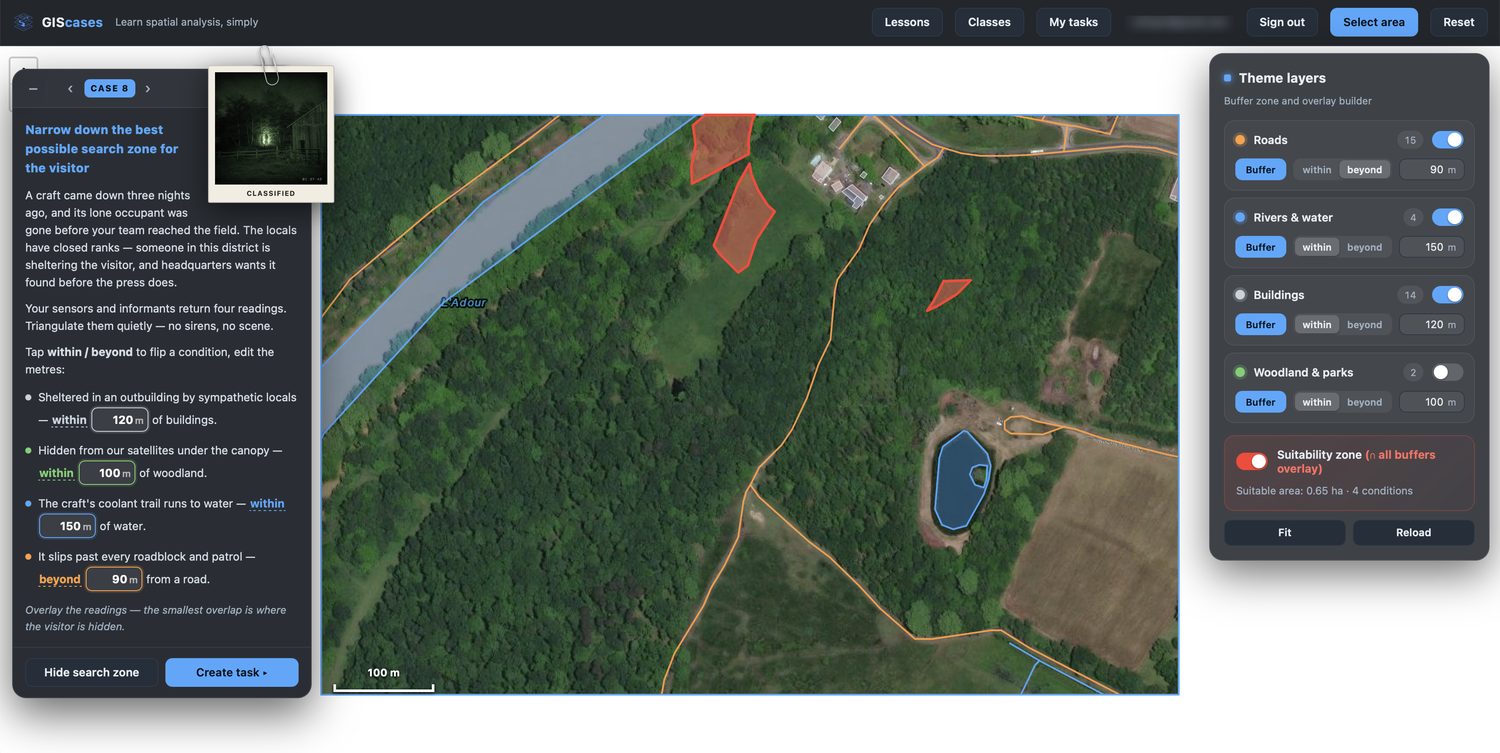Viewport: 1500px width, 753px height.
Task: Click the Select area button
Action: (1373, 22)
